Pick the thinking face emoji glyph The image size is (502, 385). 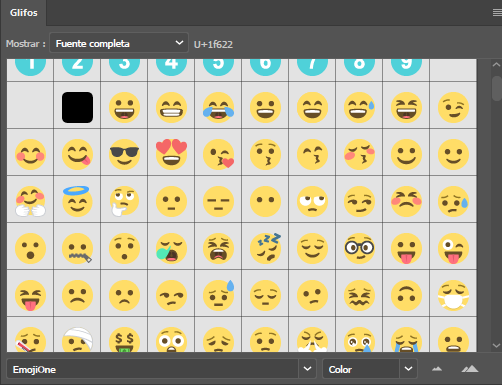click(124, 201)
